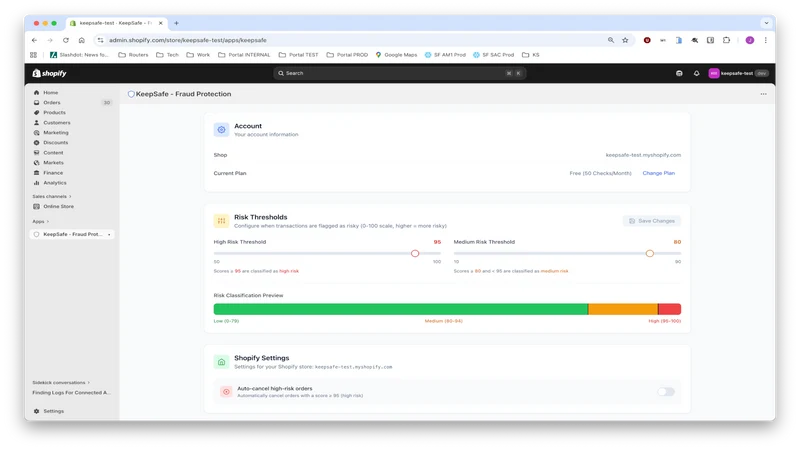This screenshot has width=800, height=450.
Task: Reload the page in the browser toolbar
Action: pyautogui.click(x=66, y=40)
